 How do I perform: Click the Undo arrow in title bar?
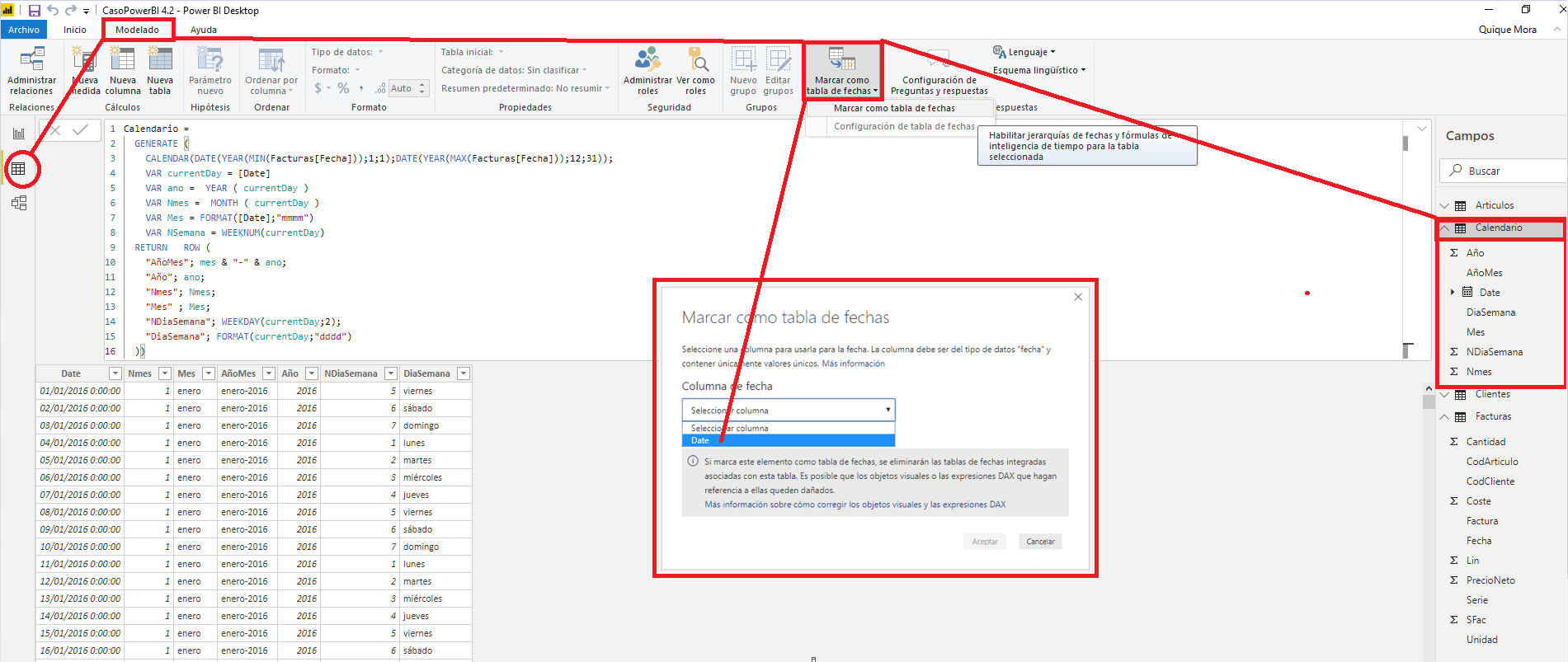coord(53,11)
